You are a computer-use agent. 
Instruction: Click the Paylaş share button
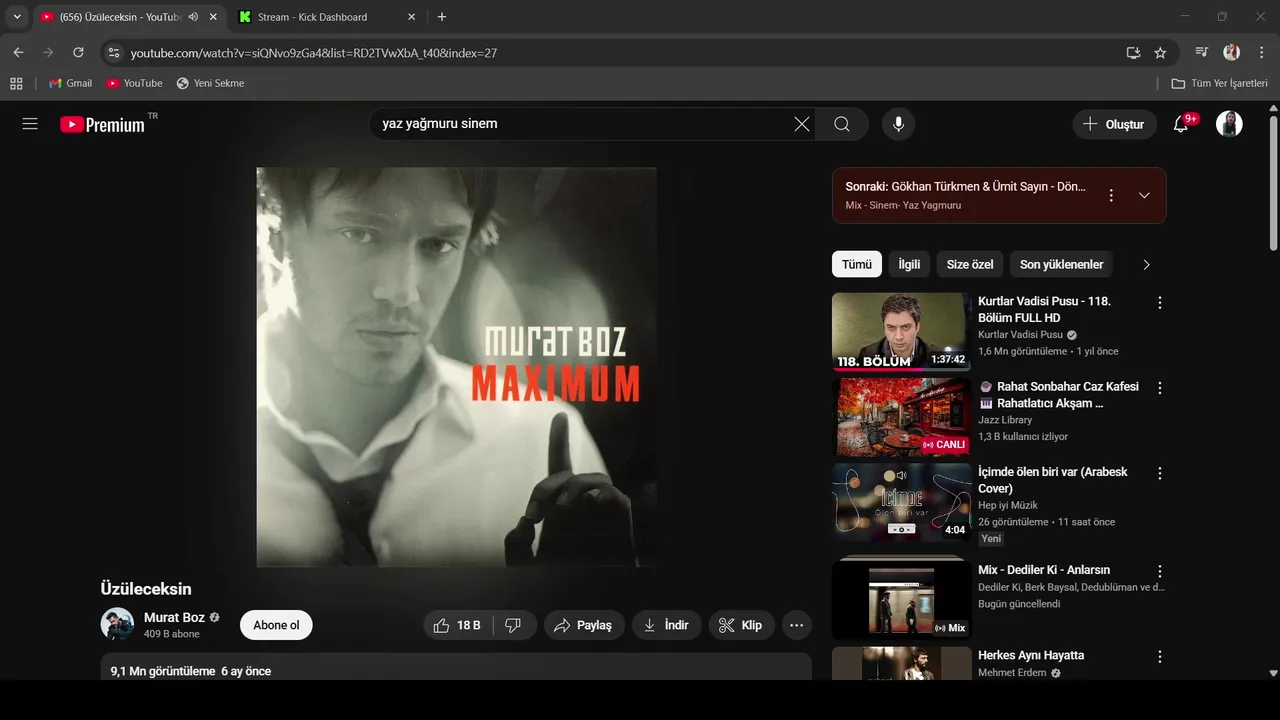pos(584,625)
